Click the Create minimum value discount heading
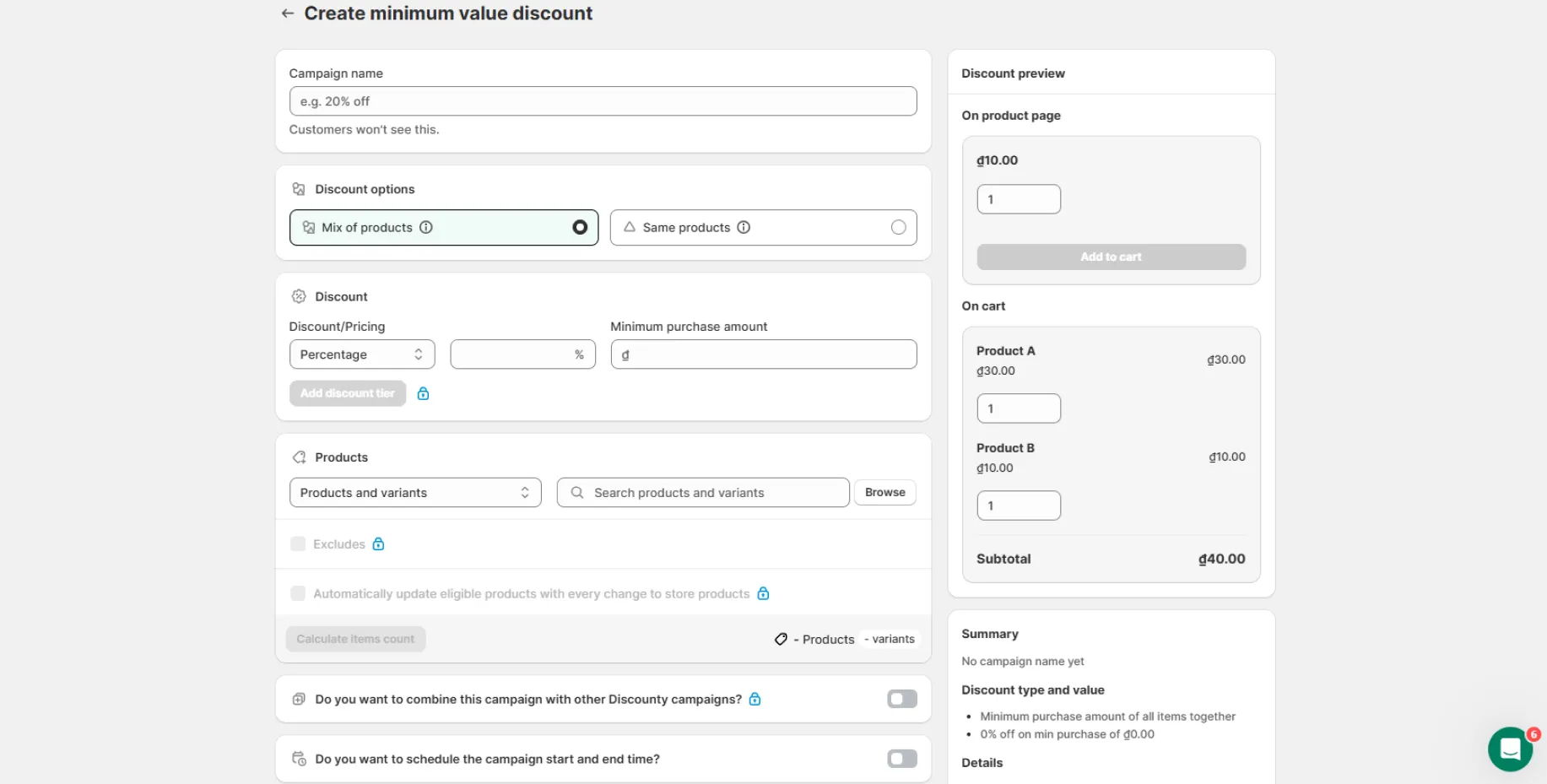Screen dimensions: 1547x784 click(448, 14)
